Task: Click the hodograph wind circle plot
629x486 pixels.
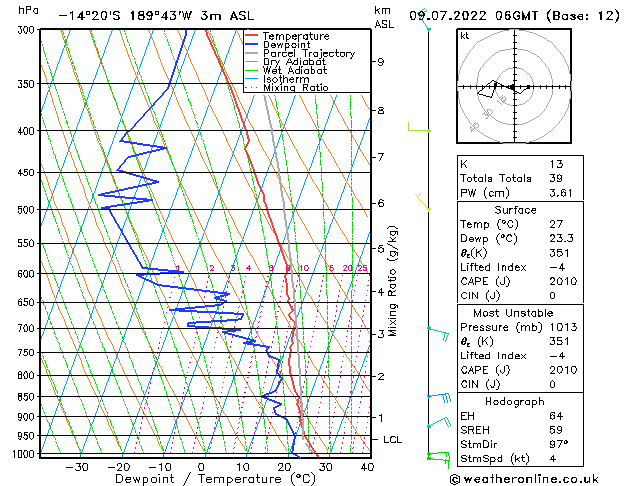Action: (x=514, y=86)
